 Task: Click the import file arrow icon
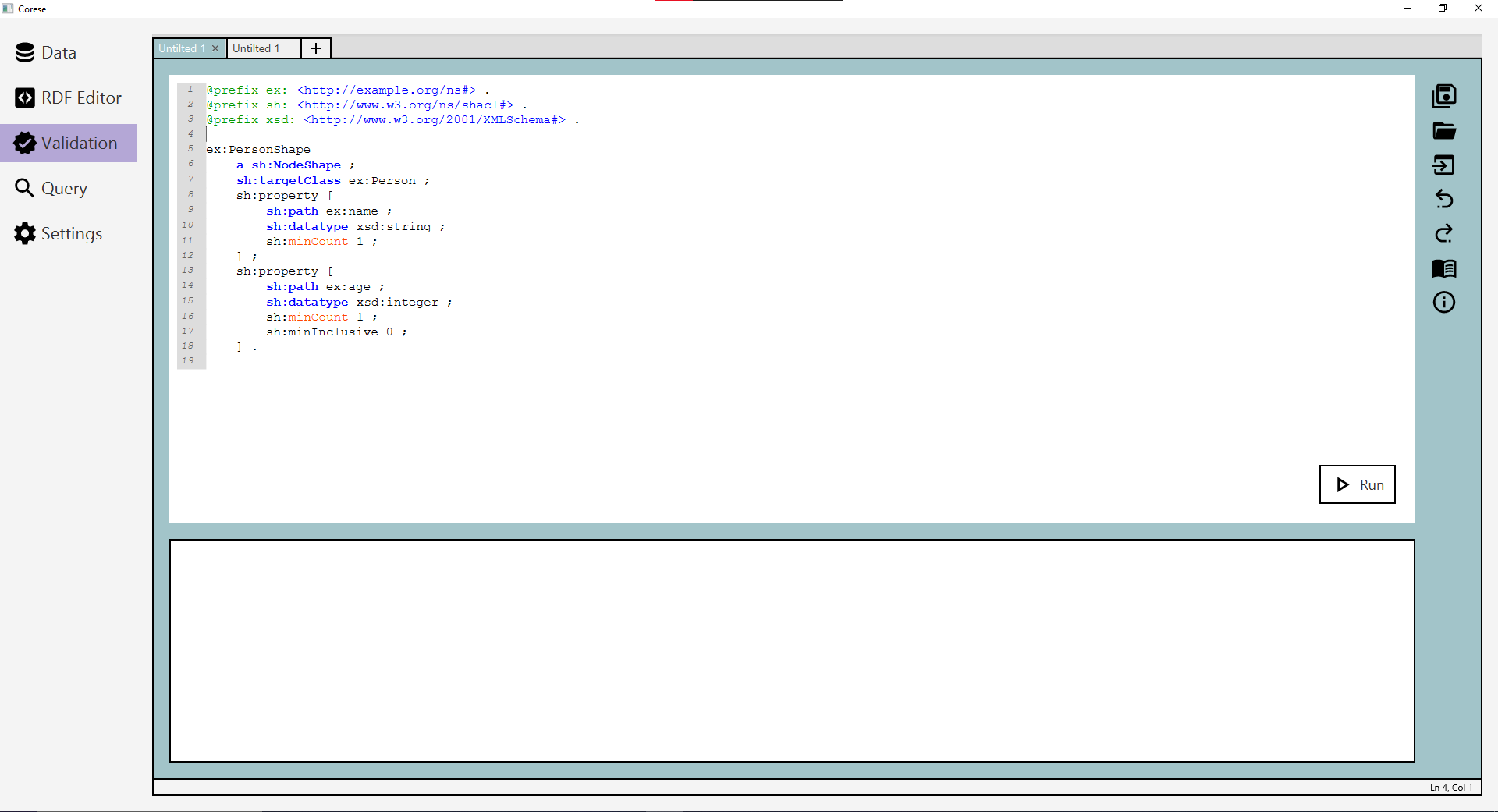coord(1443,165)
